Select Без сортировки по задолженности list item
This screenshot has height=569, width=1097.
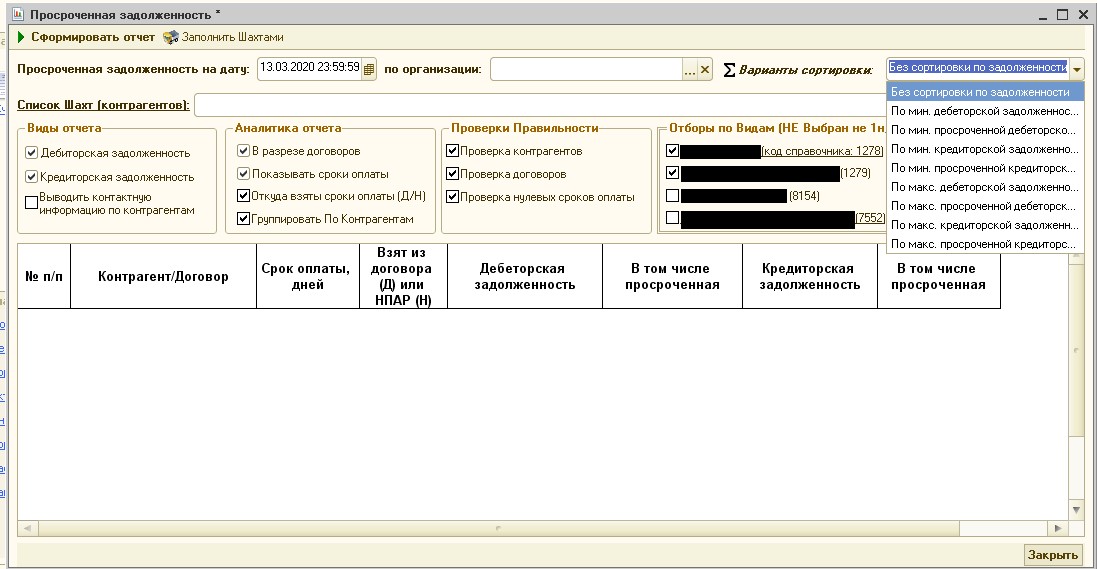(984, 92)
